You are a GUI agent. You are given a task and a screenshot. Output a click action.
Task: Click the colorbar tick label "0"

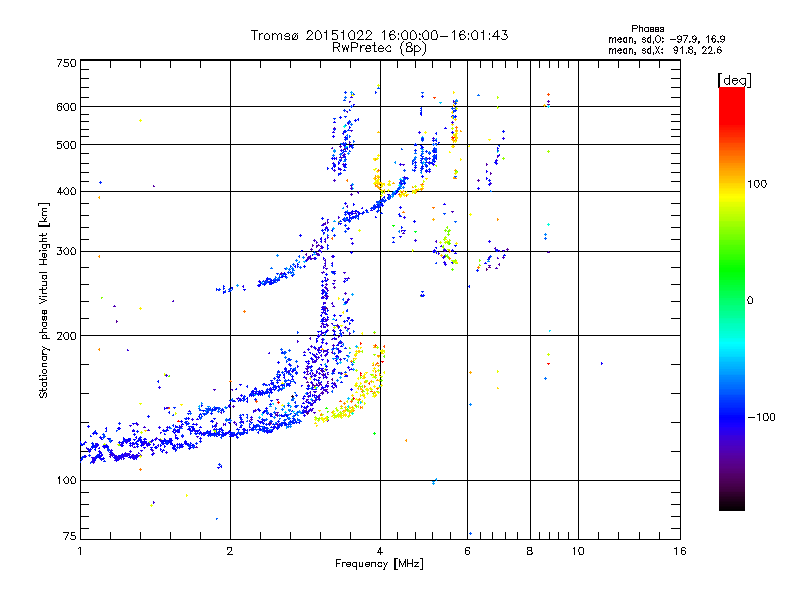750,301
